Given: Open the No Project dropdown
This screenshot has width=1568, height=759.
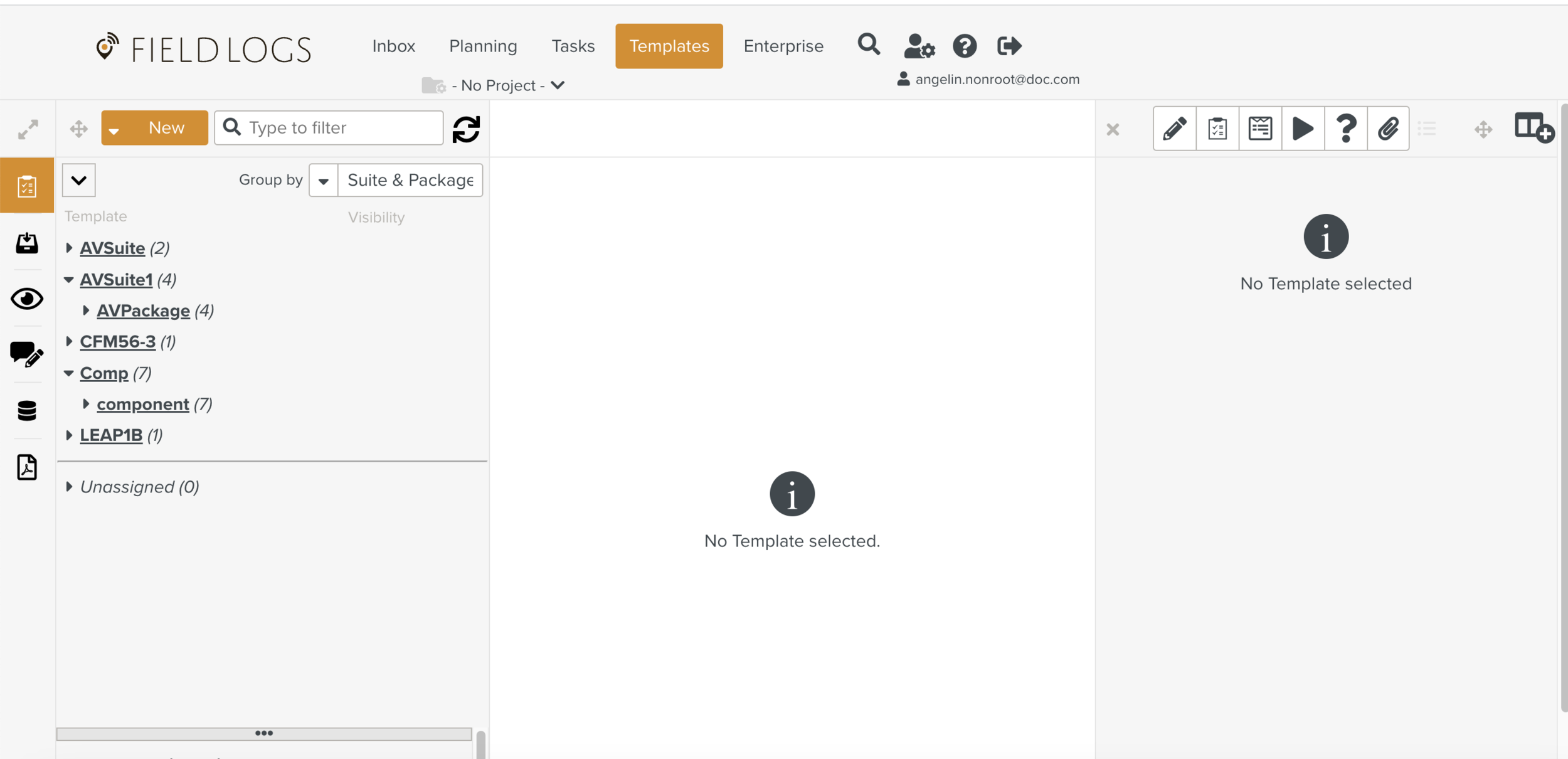Looking at the screenshot, I should tap(508, 85).
